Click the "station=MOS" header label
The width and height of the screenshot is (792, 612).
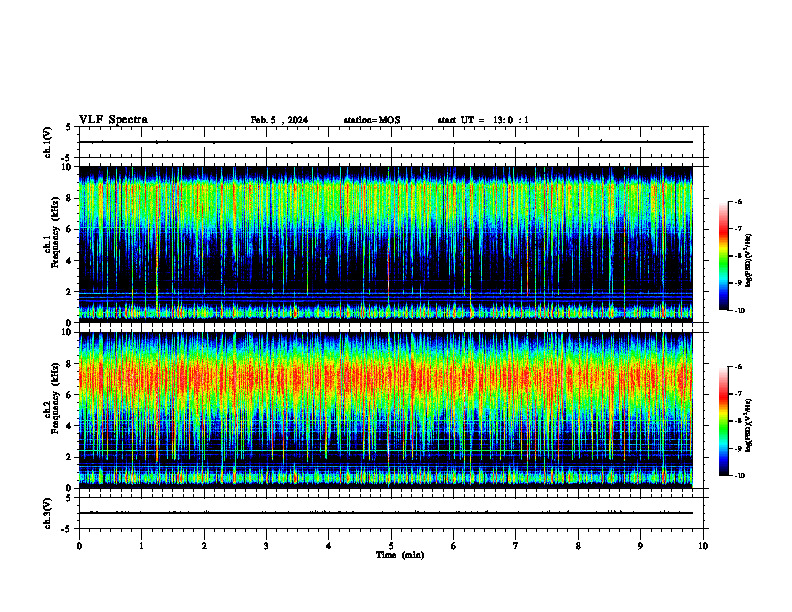pos(372,120)
